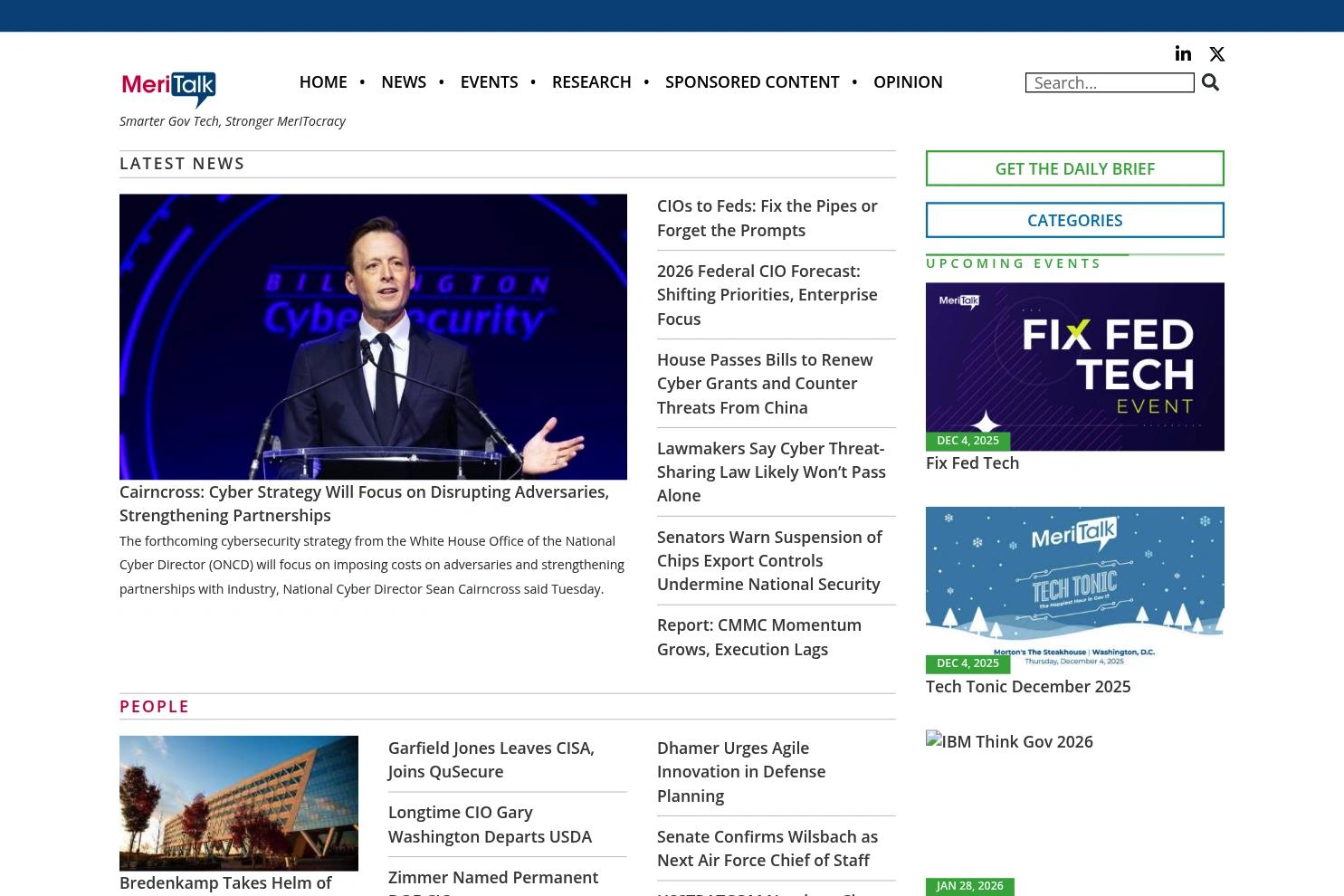Click the 'Jan 28, 2026' event date badge
The width and height of the screenshot is (1344, 896).
pos(969,886)
